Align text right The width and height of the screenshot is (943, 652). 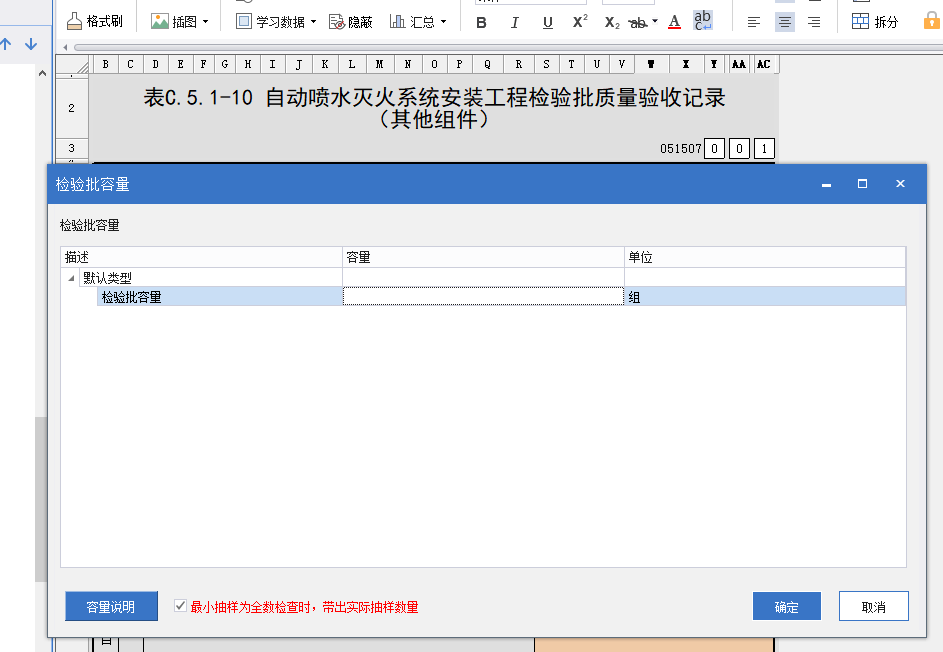[814, 23]
